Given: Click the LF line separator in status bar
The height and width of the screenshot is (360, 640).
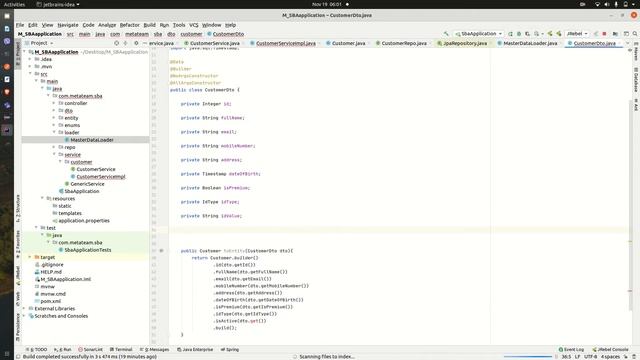Looking at the screenshot, I should (578, 357).
